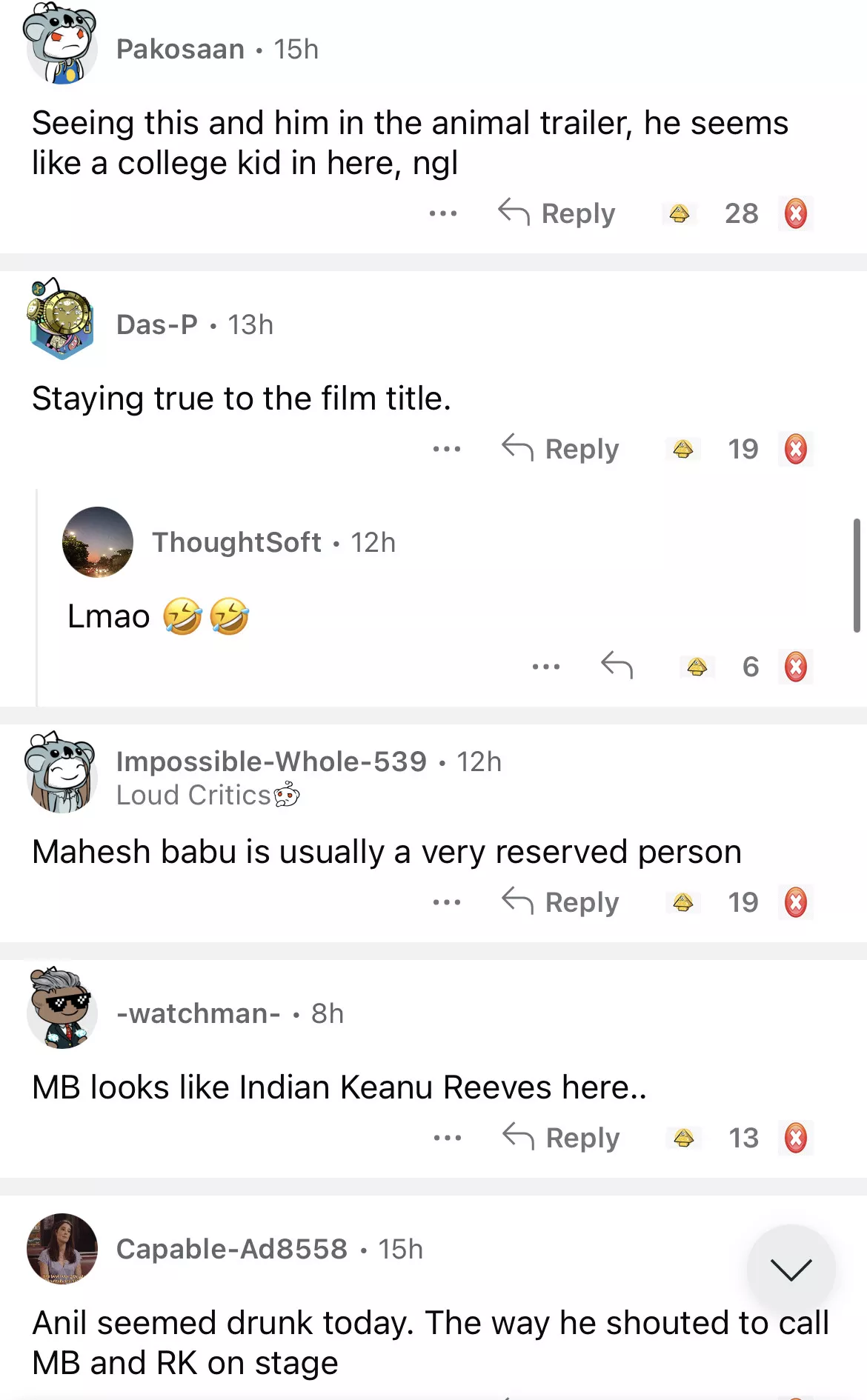Upvote Pakosaan's comment
The height and width of the screenshot is (1400, 867).
[680, 214]
